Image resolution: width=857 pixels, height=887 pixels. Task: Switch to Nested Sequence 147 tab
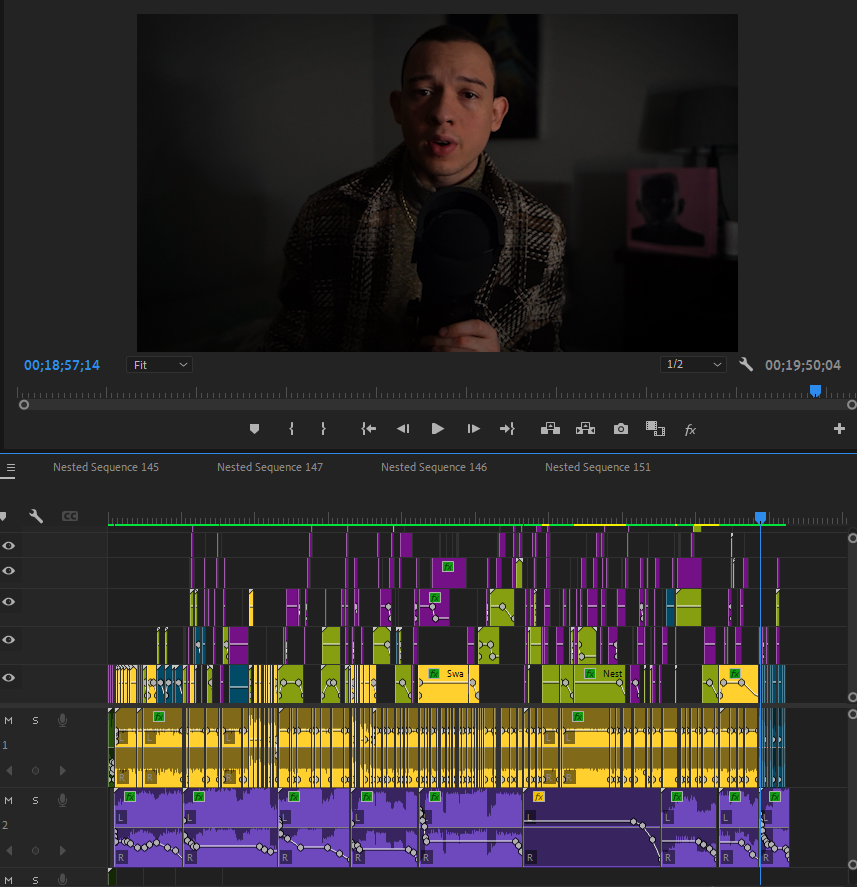tap(270, 467)
